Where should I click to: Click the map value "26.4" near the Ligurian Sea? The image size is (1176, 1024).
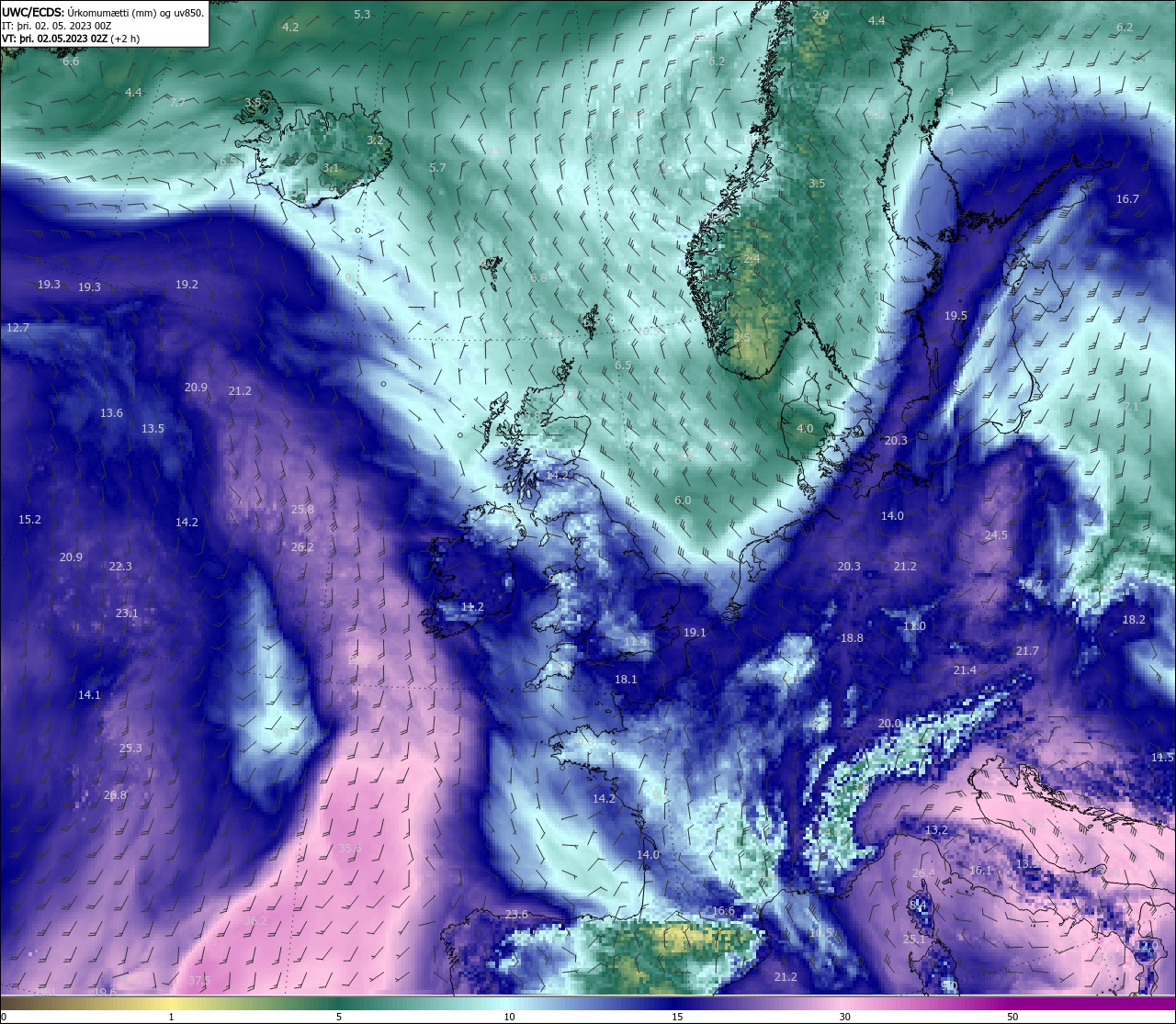923,873
